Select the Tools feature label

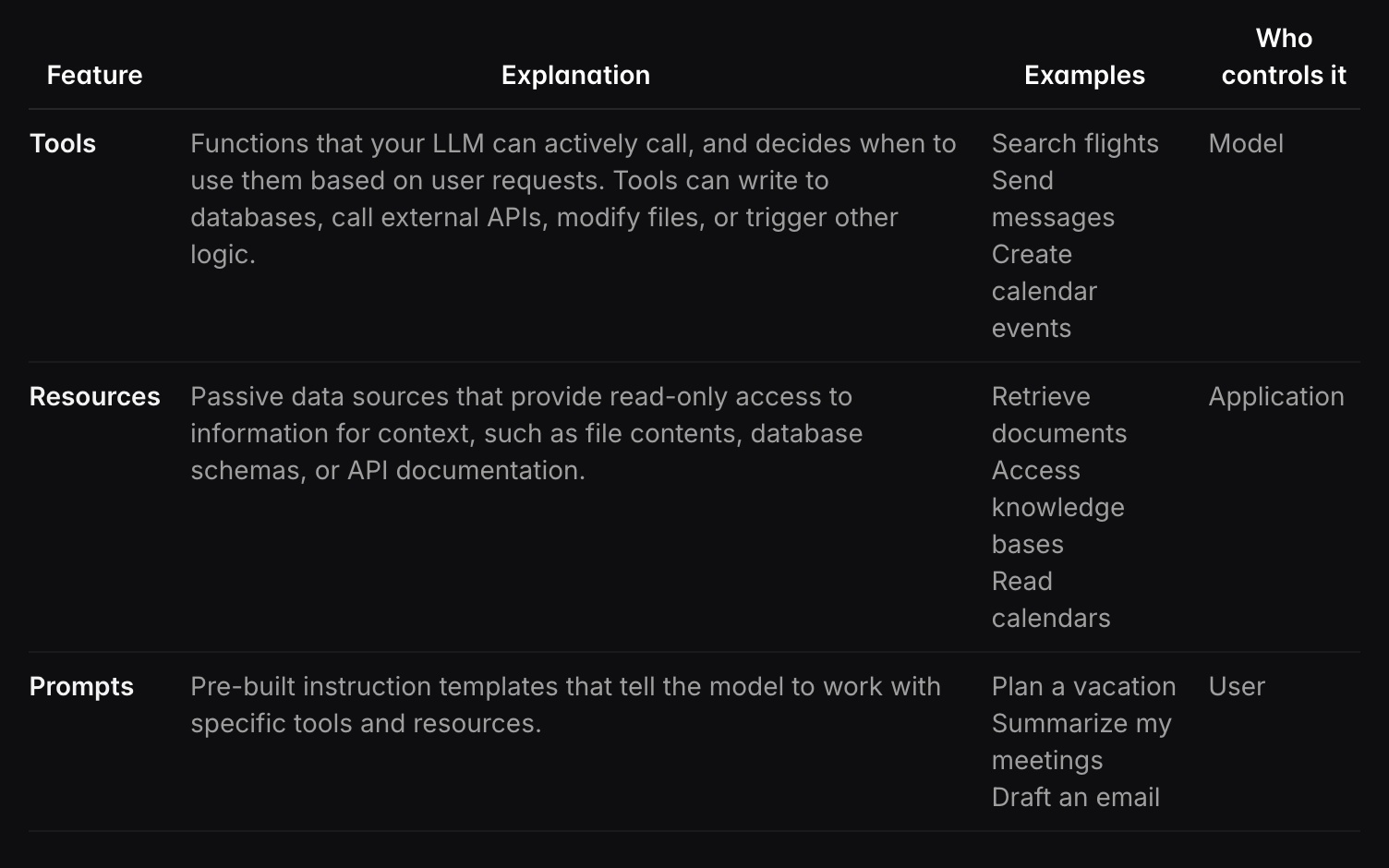63,143
